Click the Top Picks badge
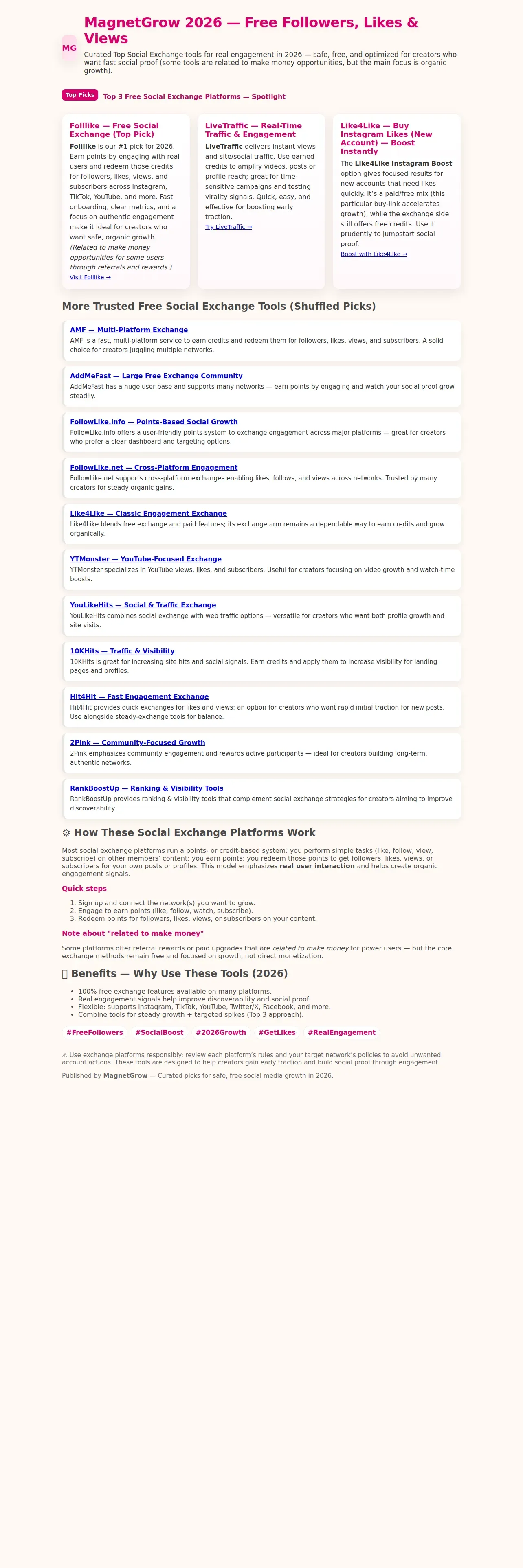 [x=80, y=95]
